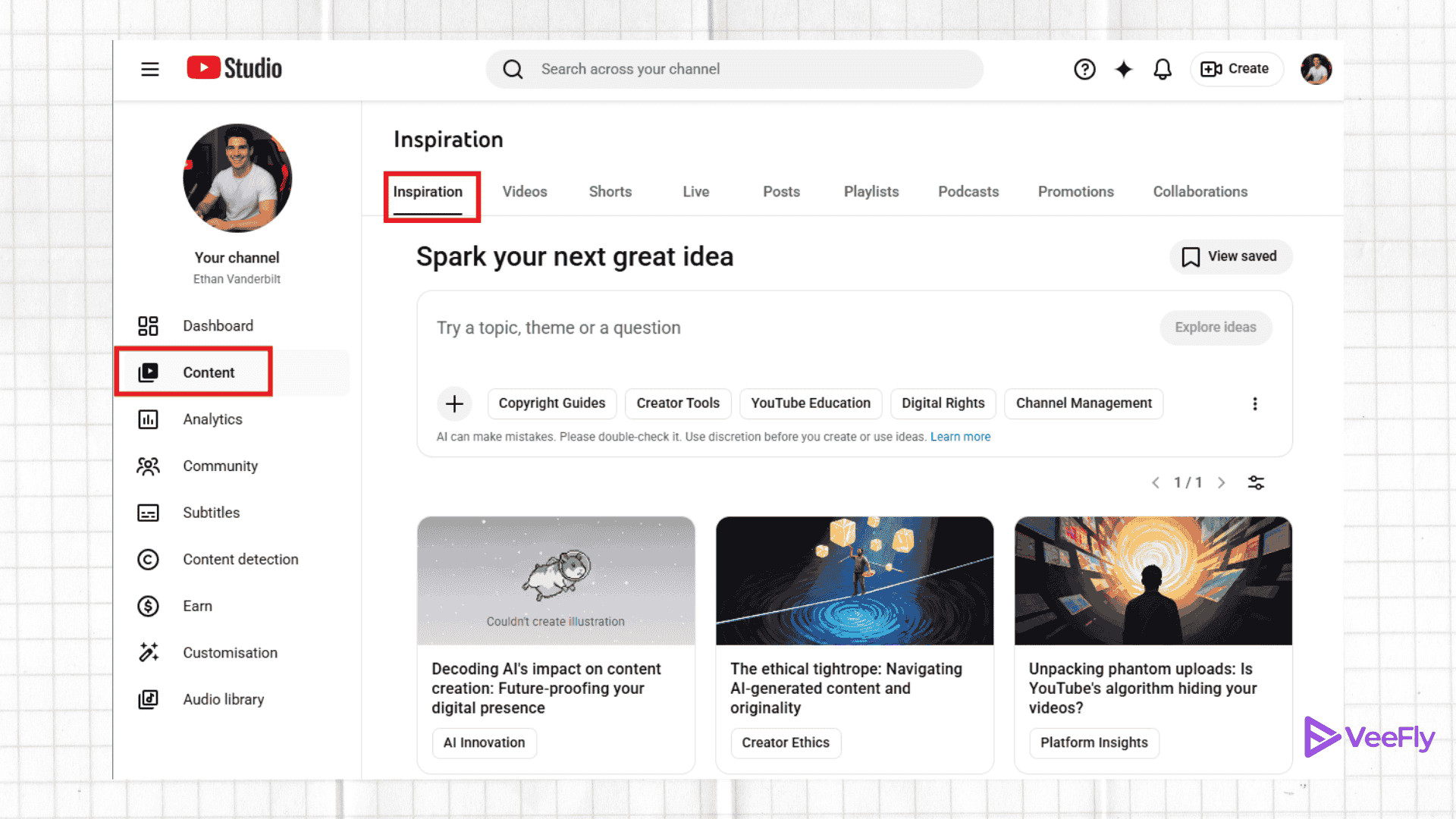This screenshot has height=819, width=1456.
Task: Open the notifications bell
Action: click(x=1163, y=69)
